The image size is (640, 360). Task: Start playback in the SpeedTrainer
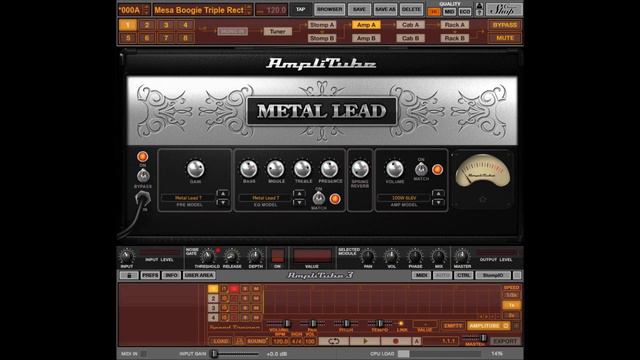pyautogui.click(x=365, y=341)
